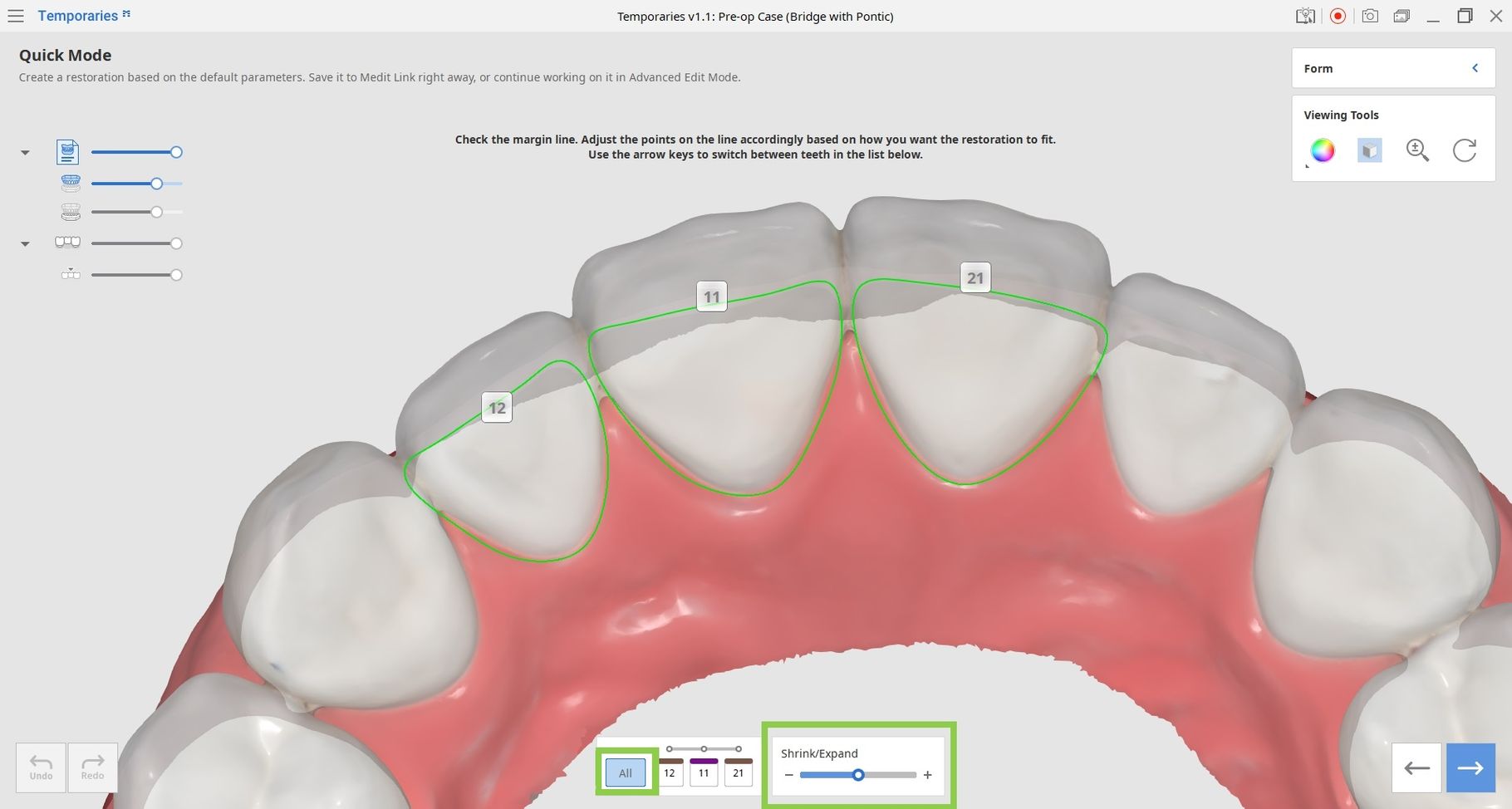Select the tooth 12 label on the model
The width and height of the screenshot is (1512, 809).
pos(497,408)
